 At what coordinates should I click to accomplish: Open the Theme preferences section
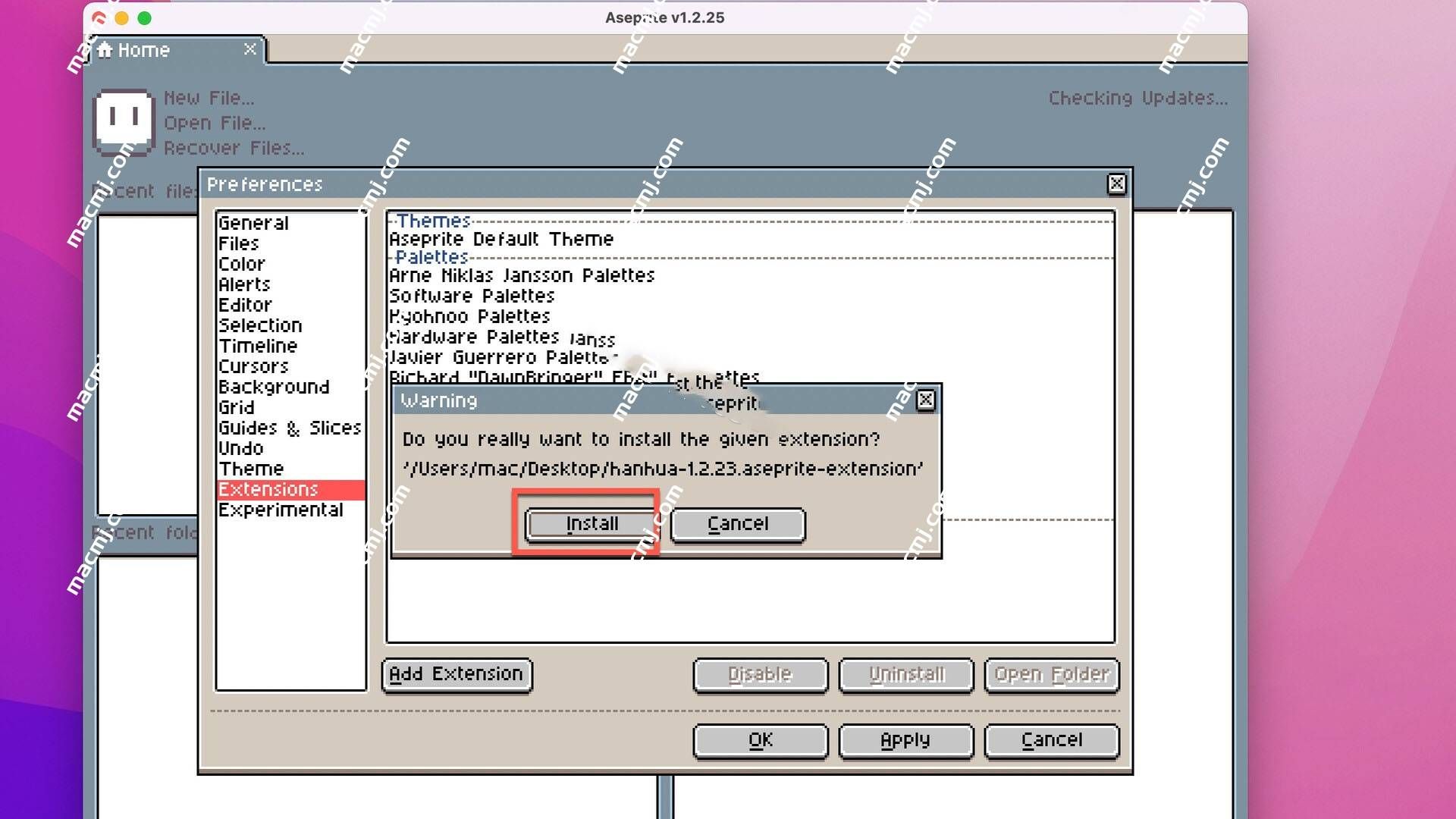tap(290, 469)
